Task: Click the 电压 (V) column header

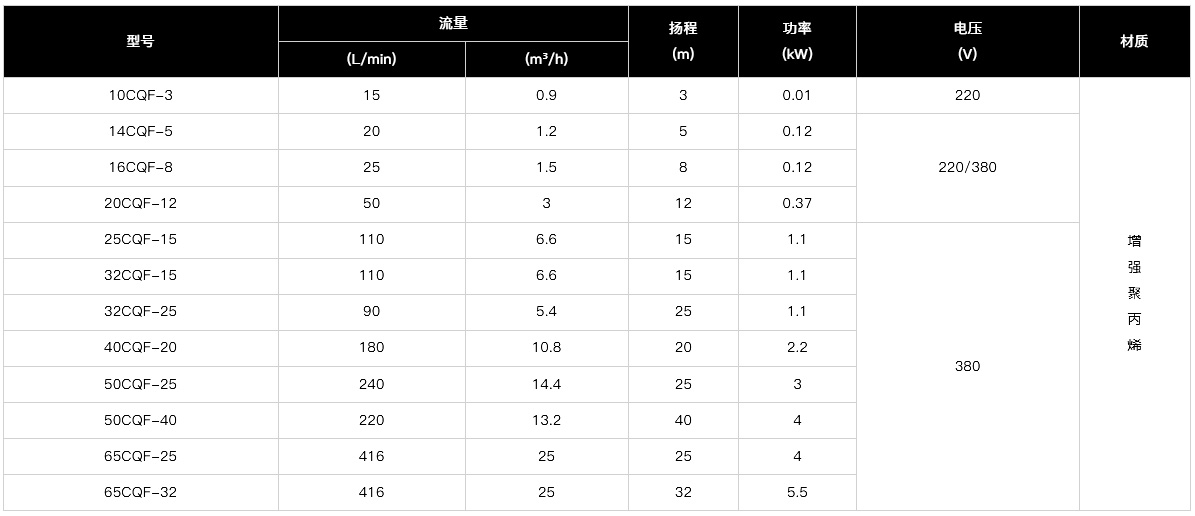Action: (967, 41)
